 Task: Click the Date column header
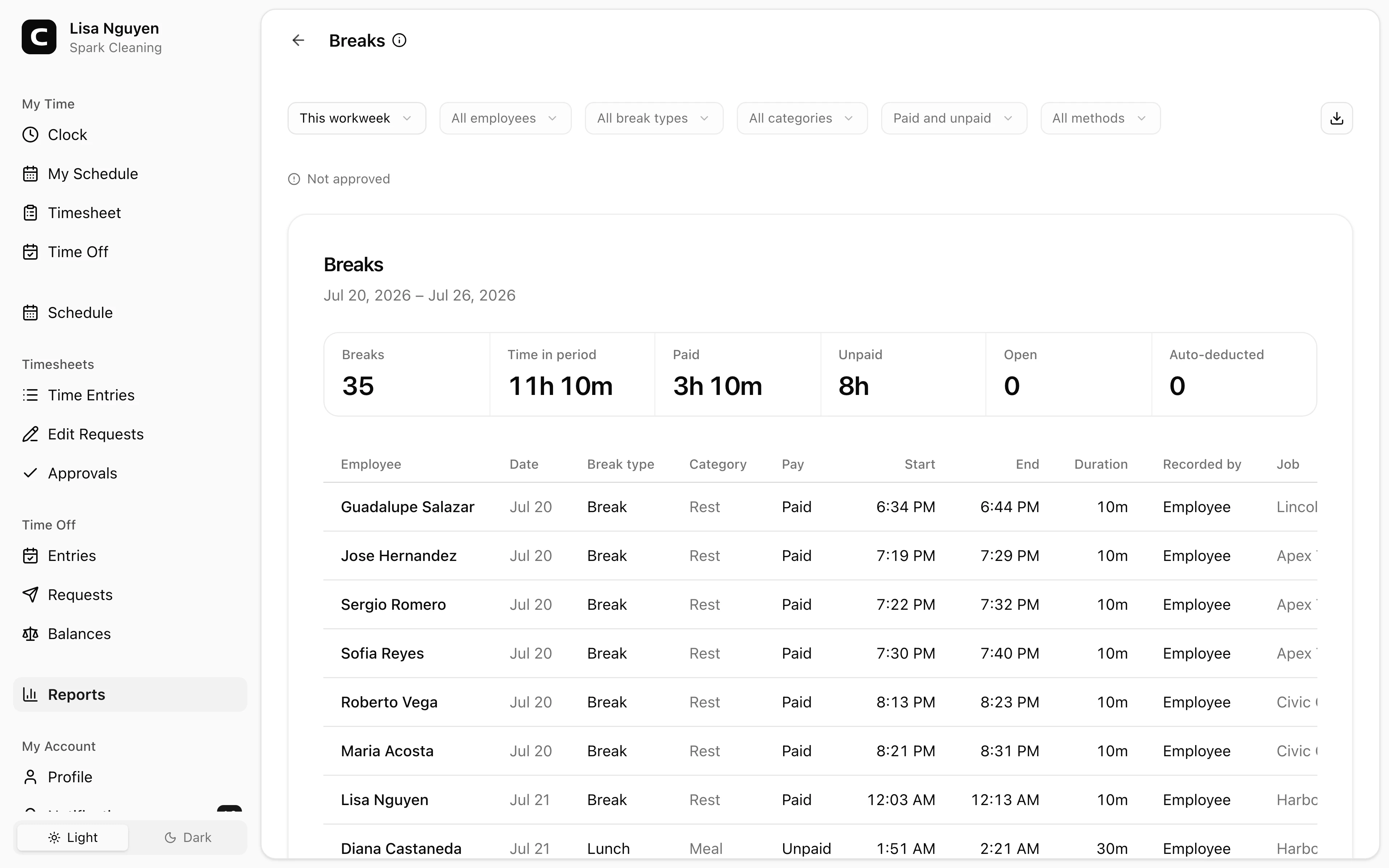click(524, 465)
